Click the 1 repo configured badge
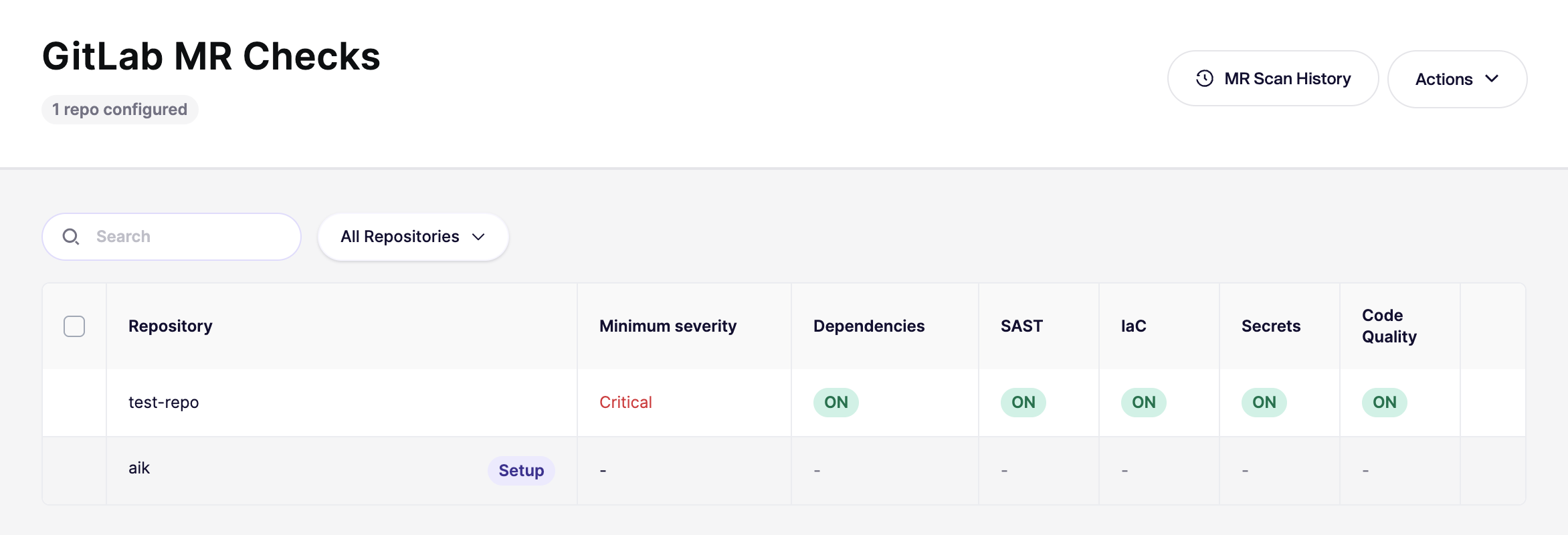This screenshot has height=535, width=1568. (x=120, y=110)
